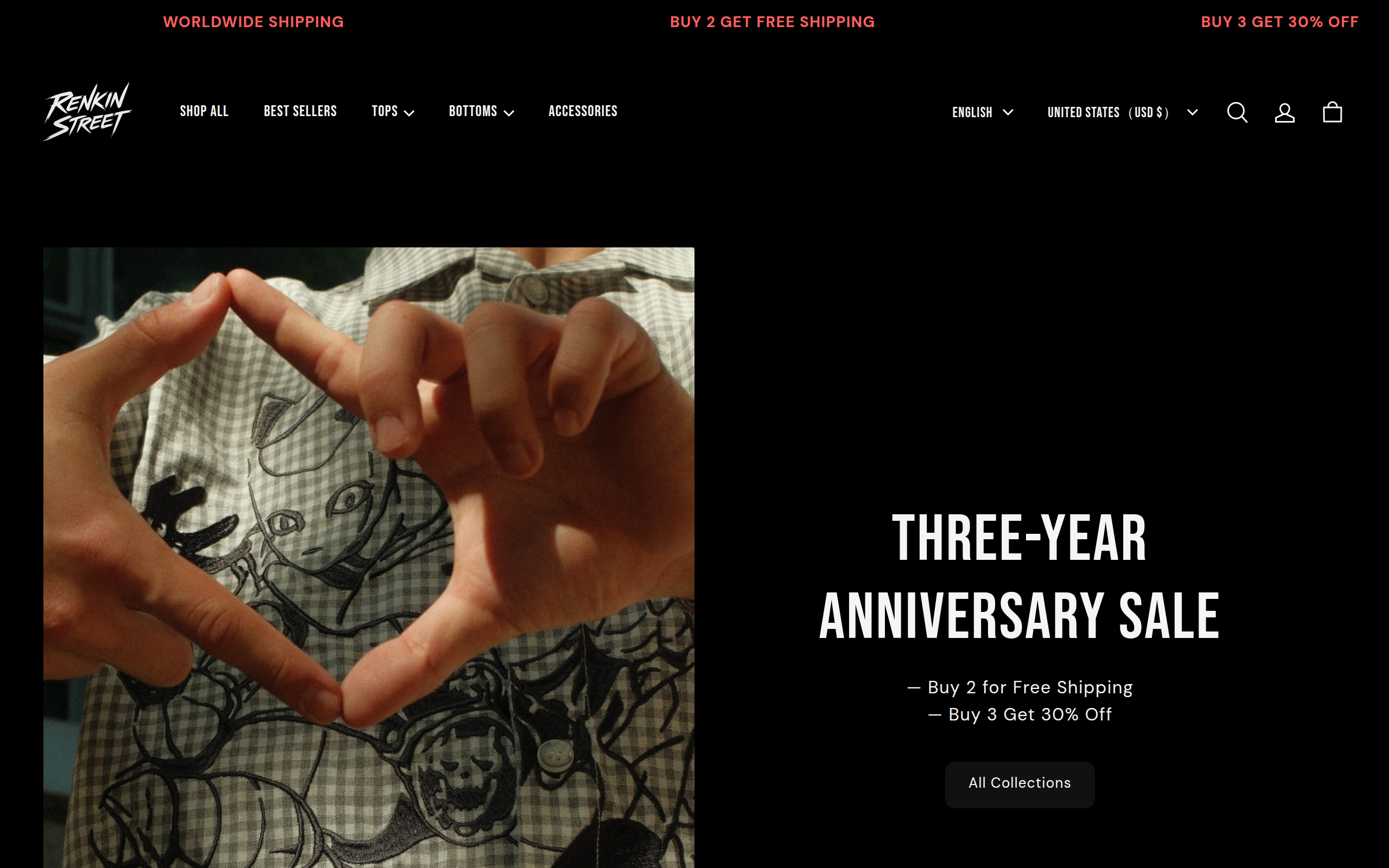Click the heart-hands shirt hero image
The image size is (1389, 868).
[x=368, y=558]
